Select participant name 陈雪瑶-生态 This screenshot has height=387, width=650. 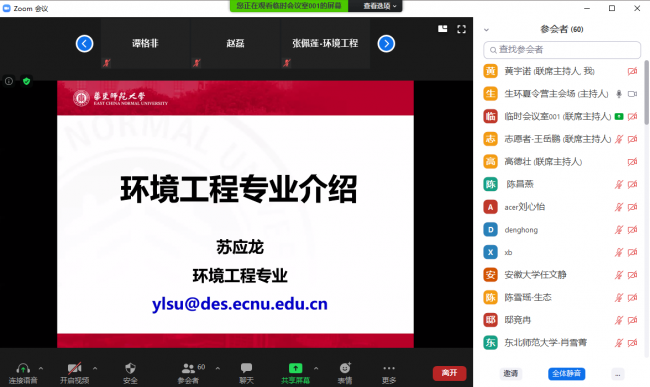pyautogui.click(x=528, y=298)
